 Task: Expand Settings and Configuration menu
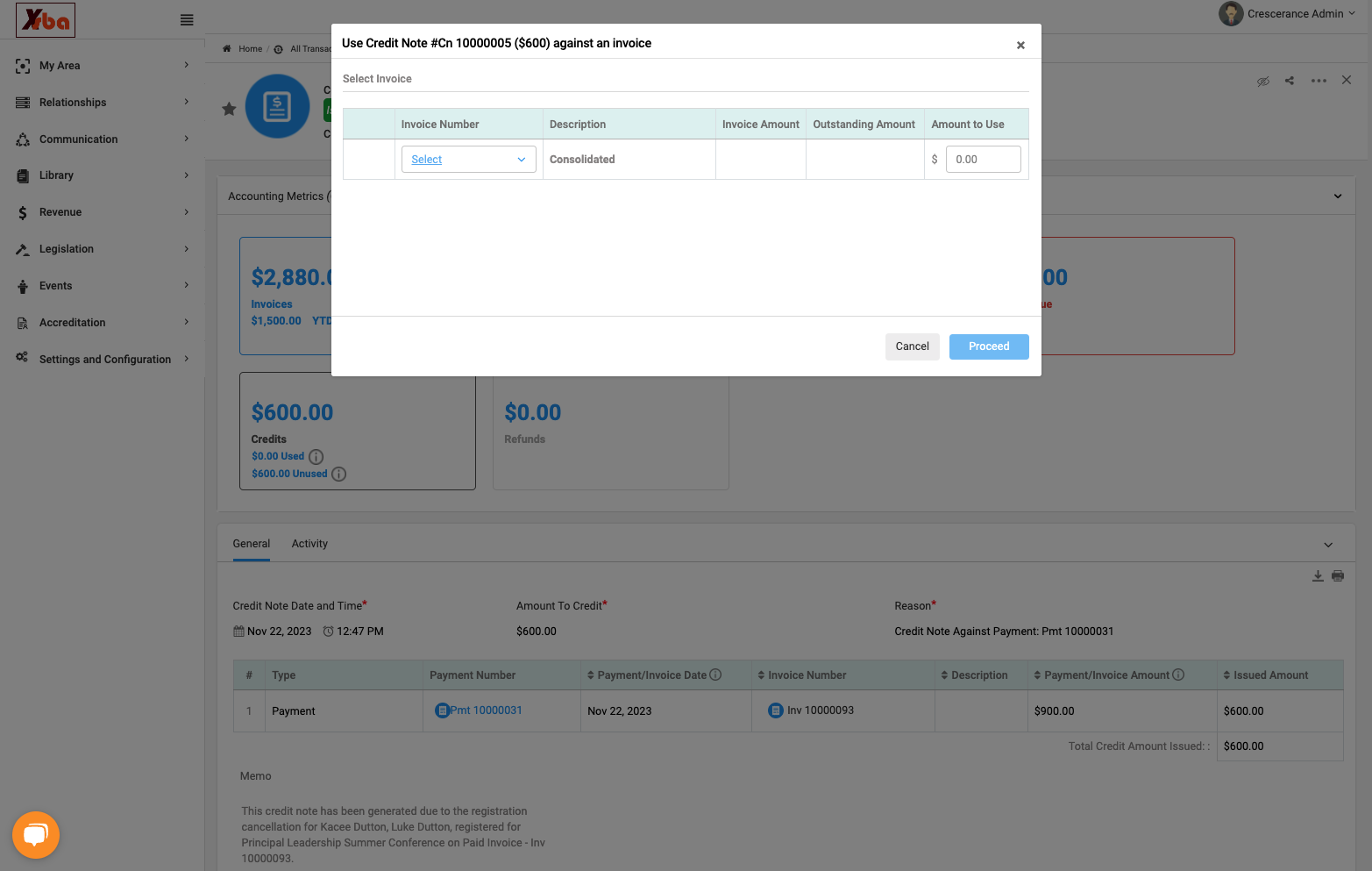click(x=103, y=360)
